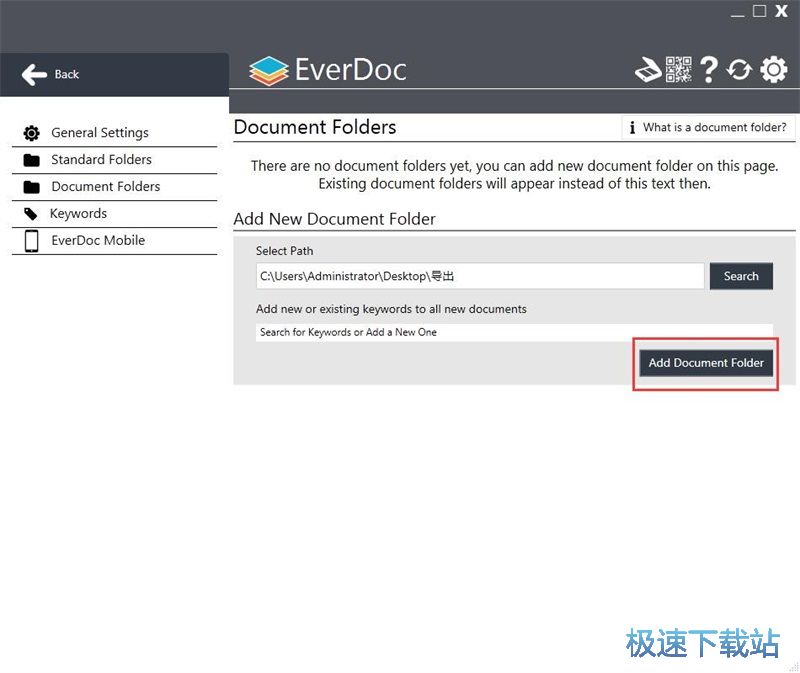
Task: Open the QR code icon
Action: coord(679,69)
